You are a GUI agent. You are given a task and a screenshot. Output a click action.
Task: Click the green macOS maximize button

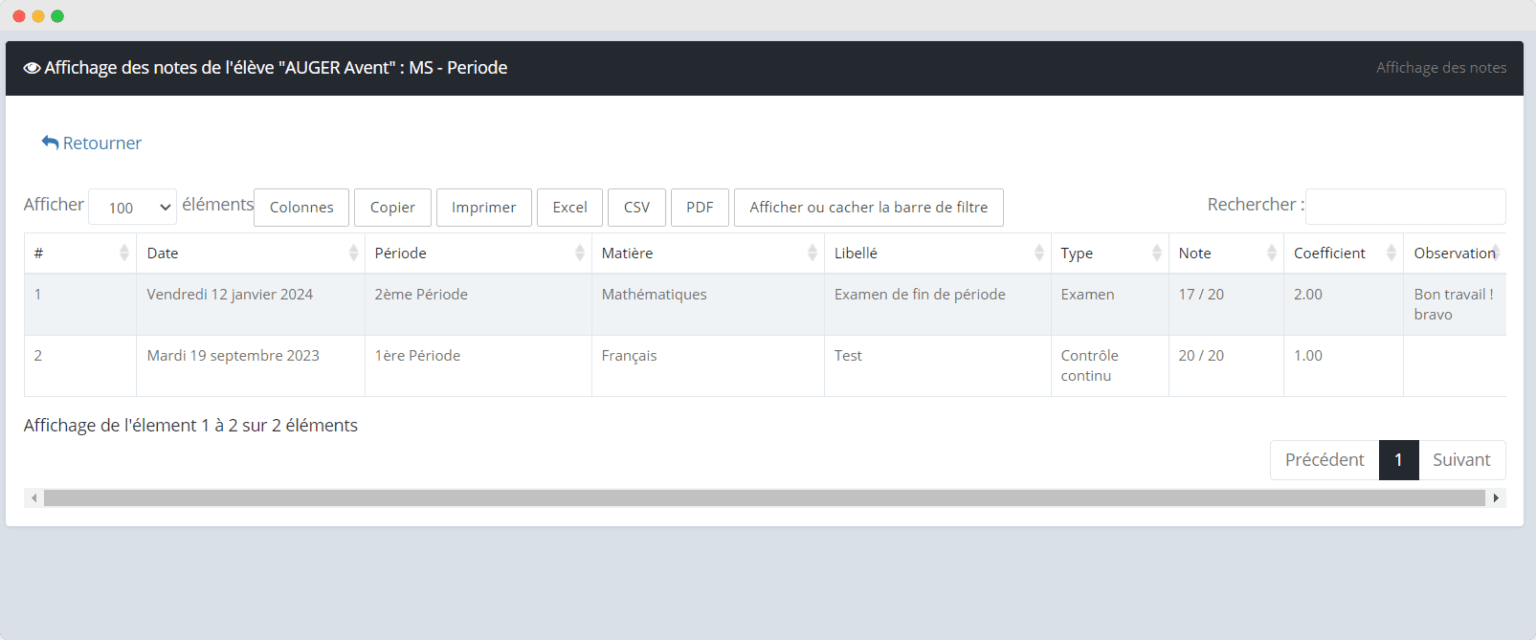tap(57, 16)
